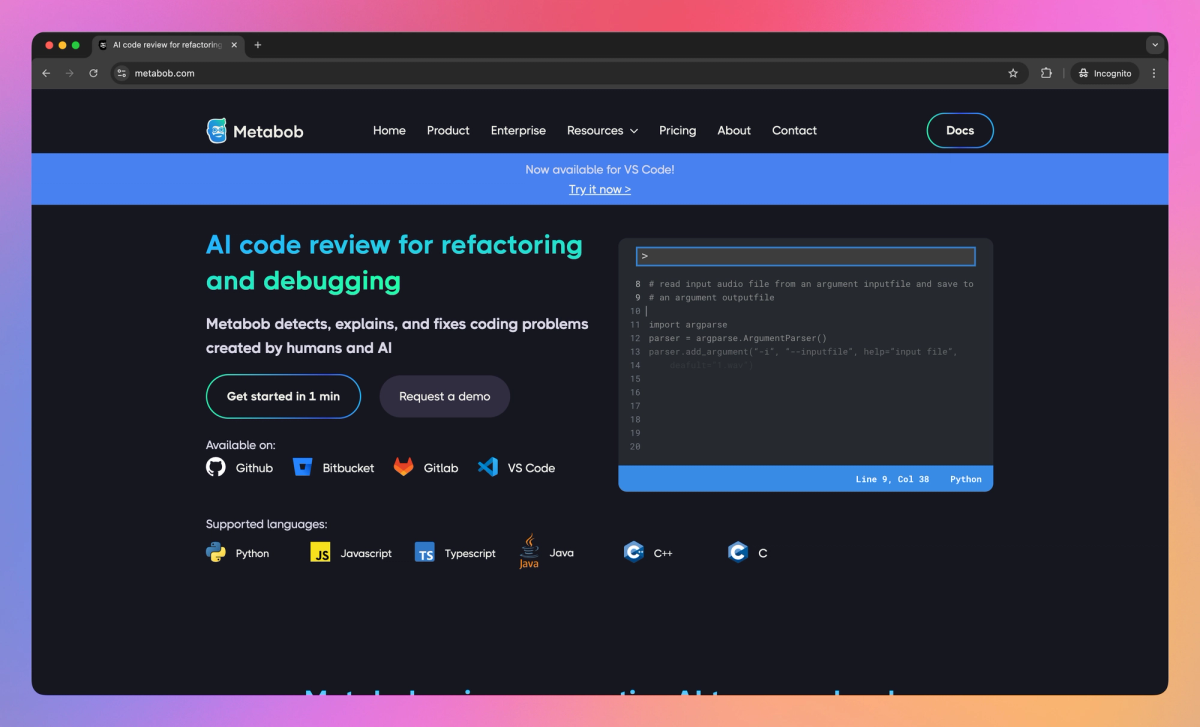Click the Python language icon

[216, 552]
